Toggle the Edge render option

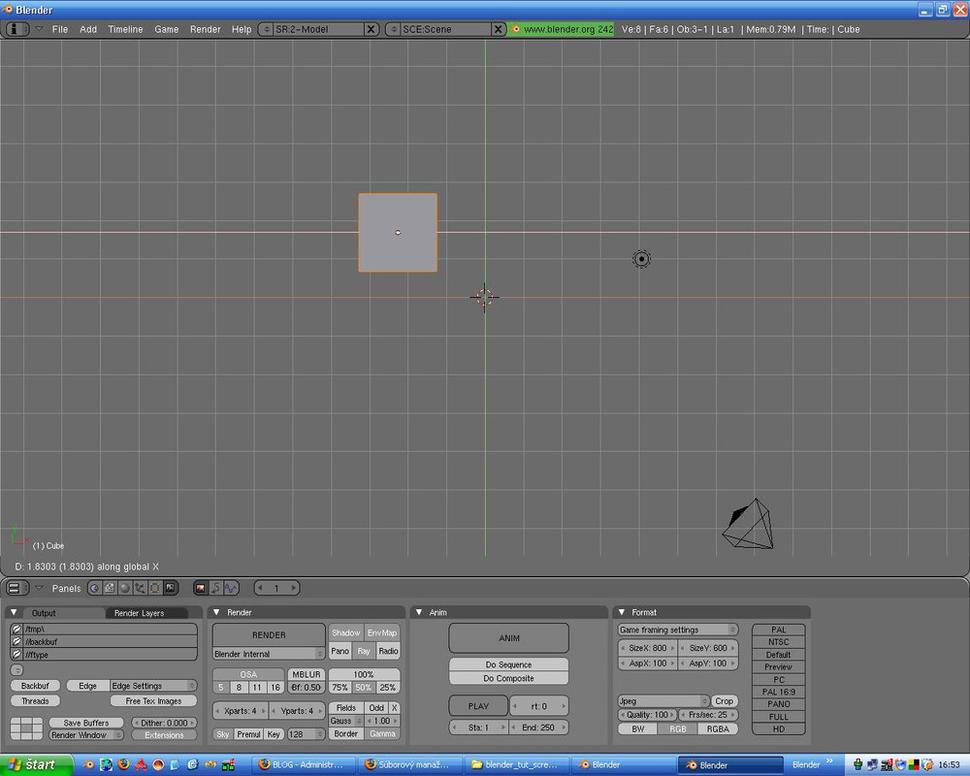(88, 686)
